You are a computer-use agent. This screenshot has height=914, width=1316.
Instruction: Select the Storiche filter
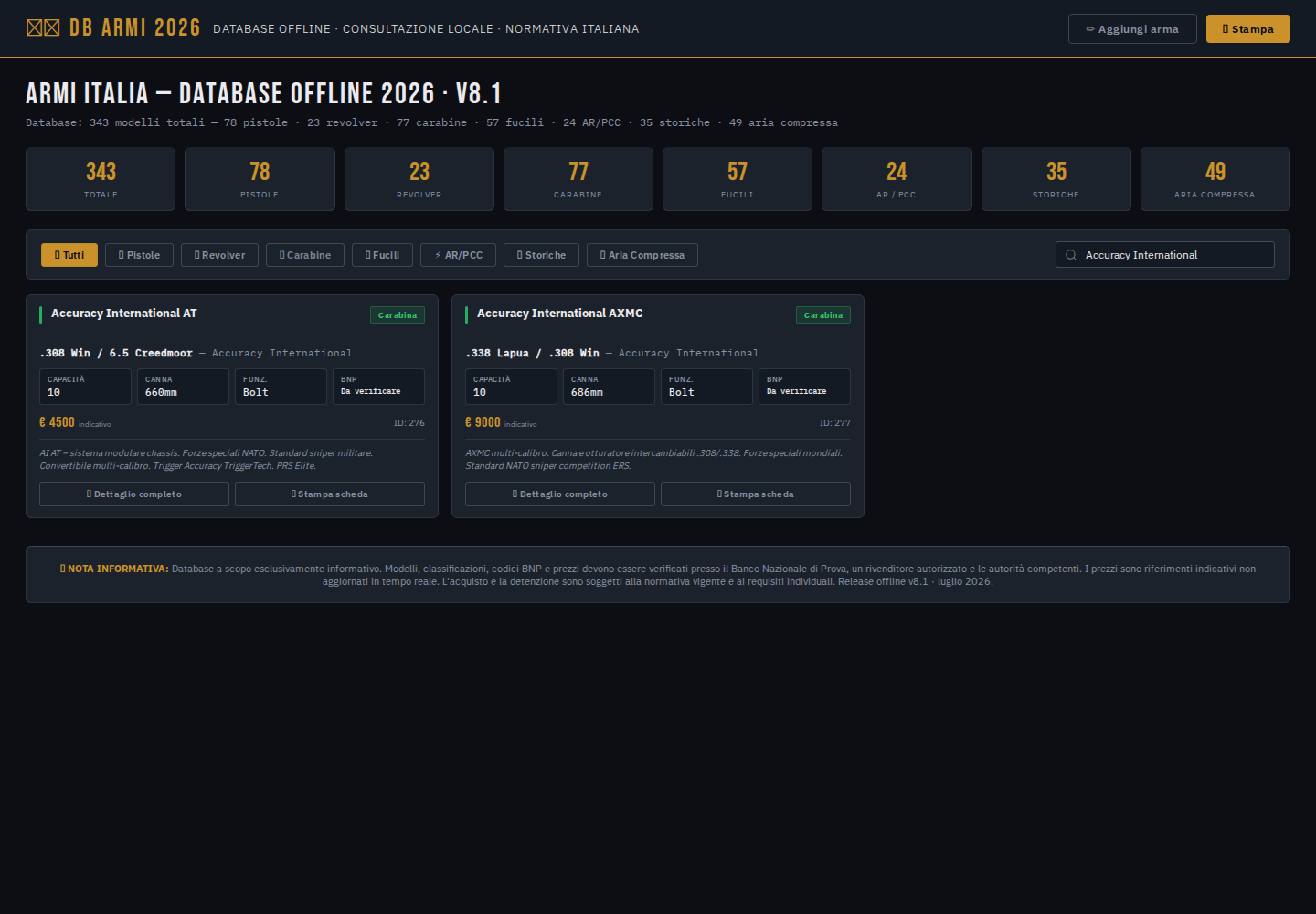point(541,255)
